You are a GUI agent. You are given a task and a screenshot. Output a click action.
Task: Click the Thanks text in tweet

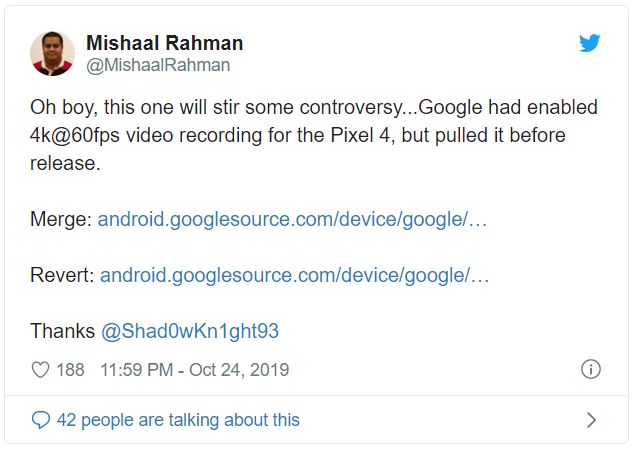pyautogui.click(x=63, y=331)
